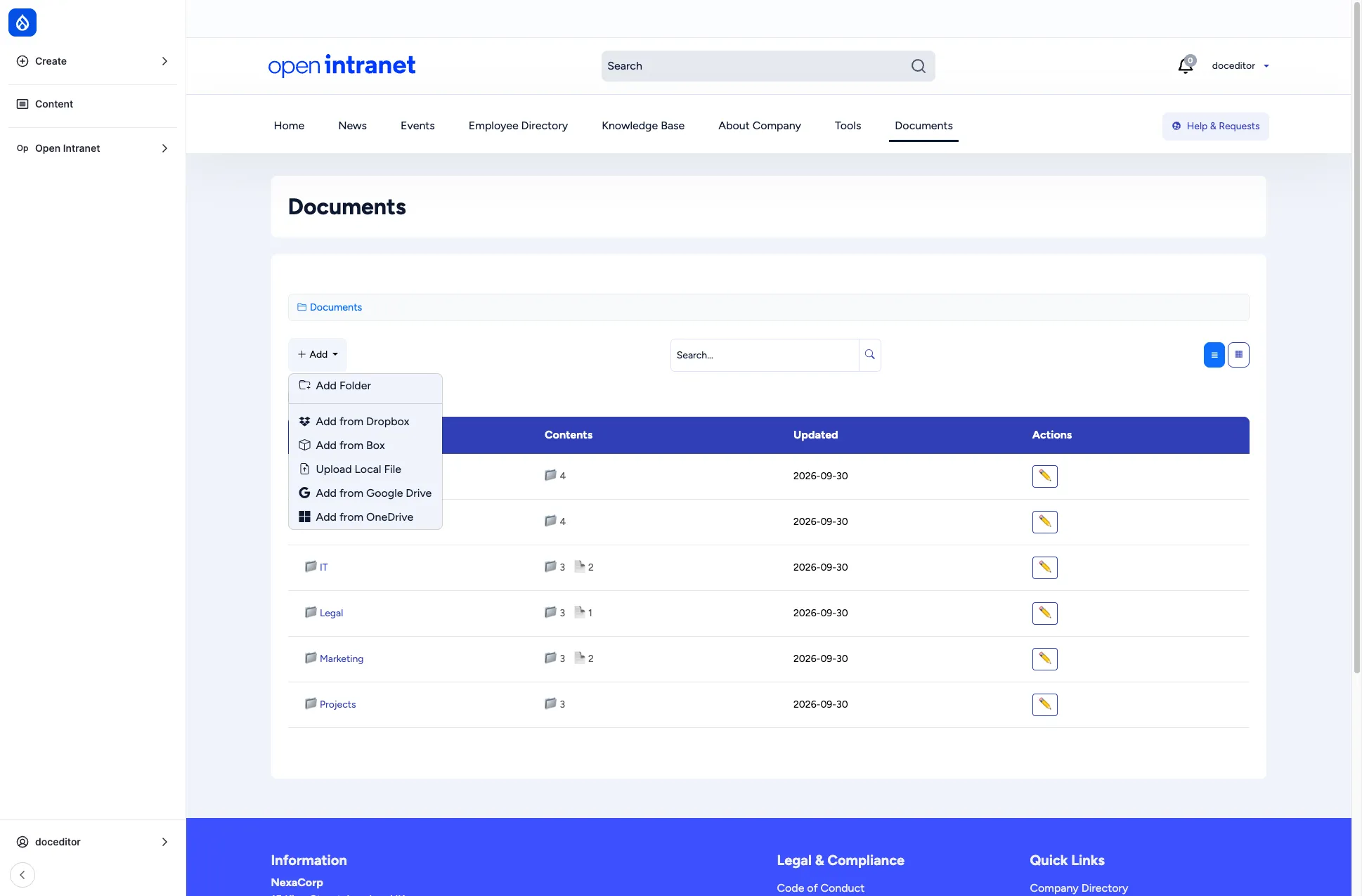1362x896 pixels.
Task: Open the Legal folder link
Action: [x=331, y=613]
